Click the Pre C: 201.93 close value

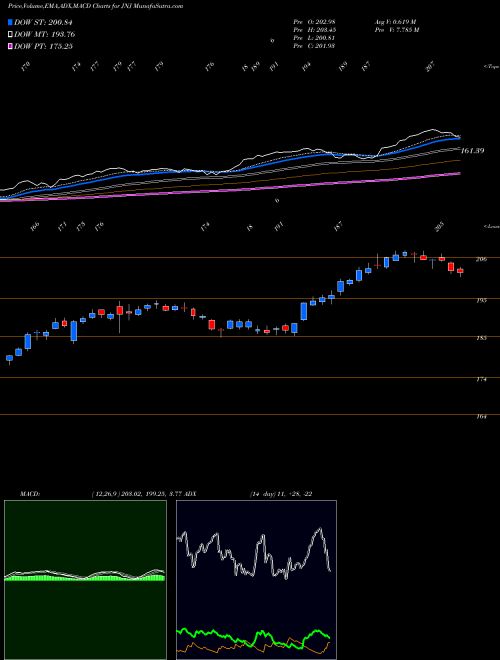click(x=314, y=46)
